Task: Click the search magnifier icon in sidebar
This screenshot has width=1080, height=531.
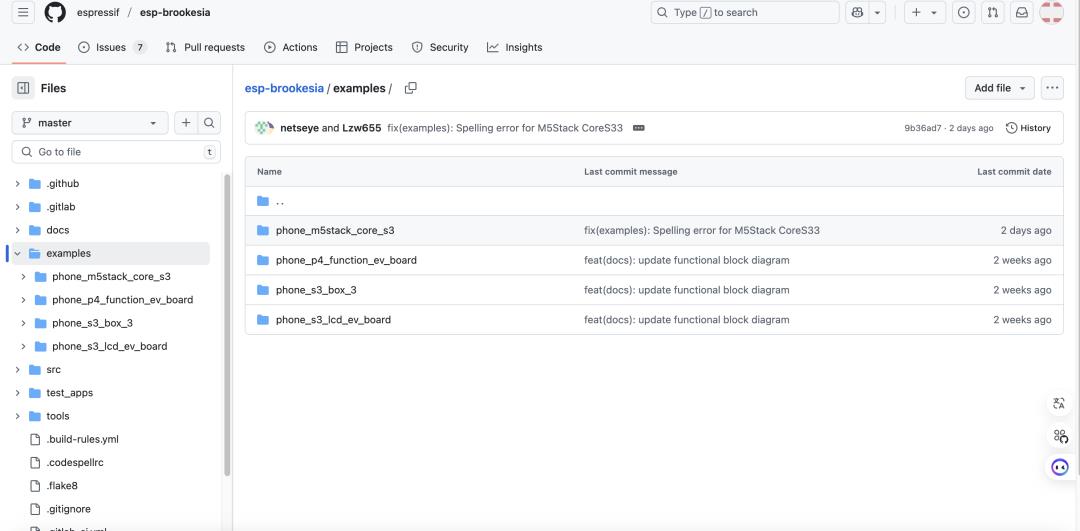Action: coord(209,123)
